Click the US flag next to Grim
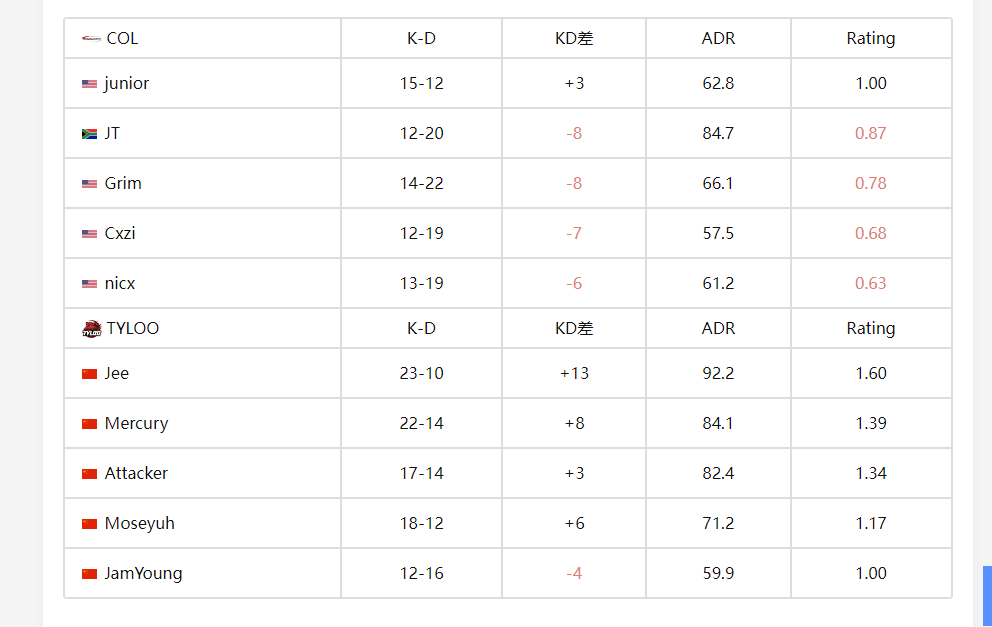The height and width of the screenshot is (627, 992). (x=89, y=184)
